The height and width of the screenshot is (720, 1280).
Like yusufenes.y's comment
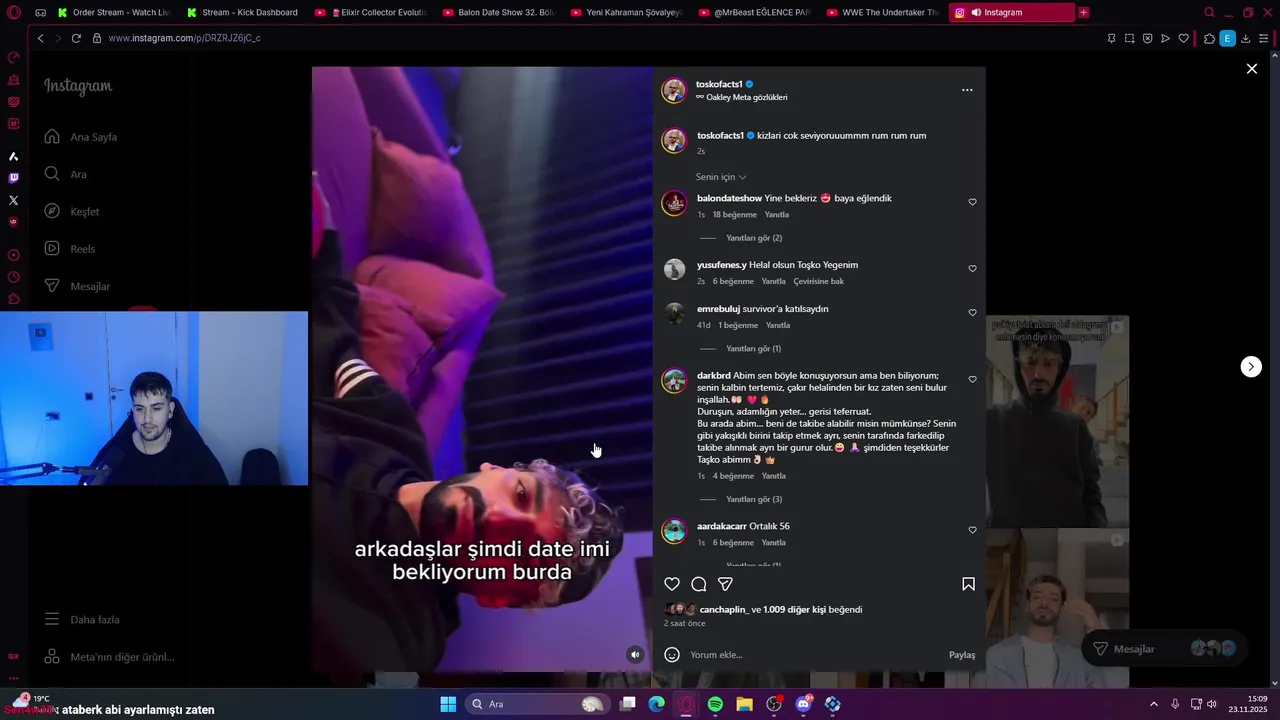972,269
